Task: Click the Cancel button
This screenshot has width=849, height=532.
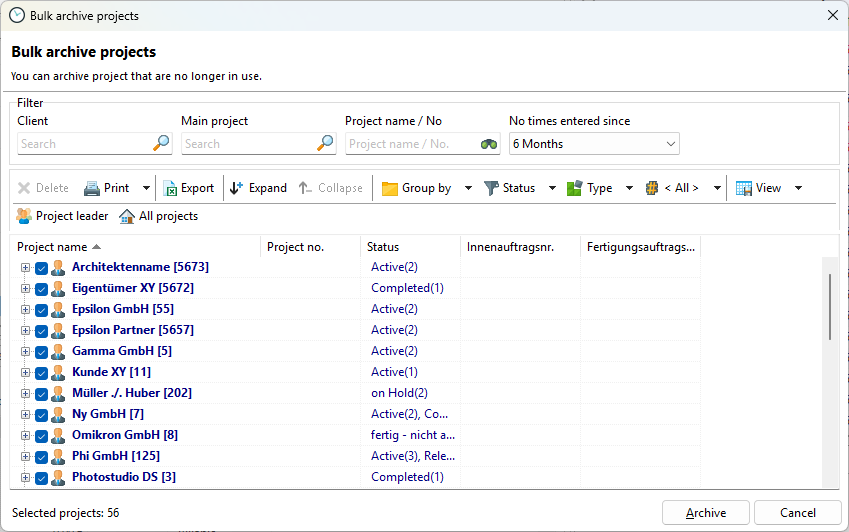Action: pyautogui.click(x=797, y=513)
